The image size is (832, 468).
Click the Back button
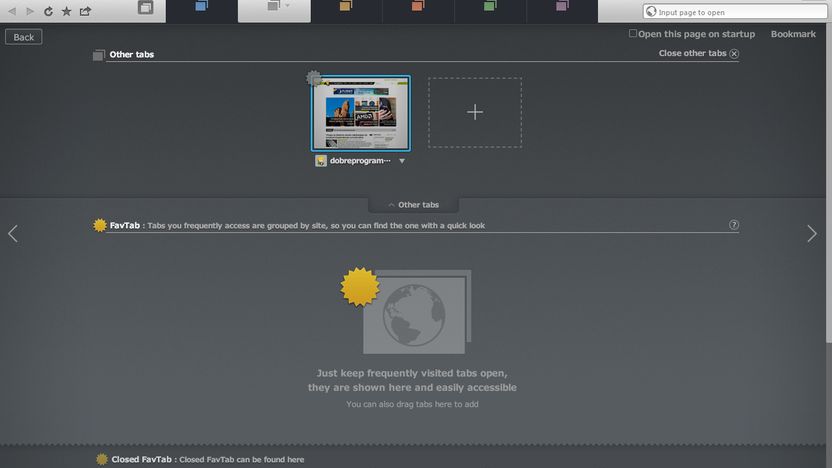click(23, 37)
